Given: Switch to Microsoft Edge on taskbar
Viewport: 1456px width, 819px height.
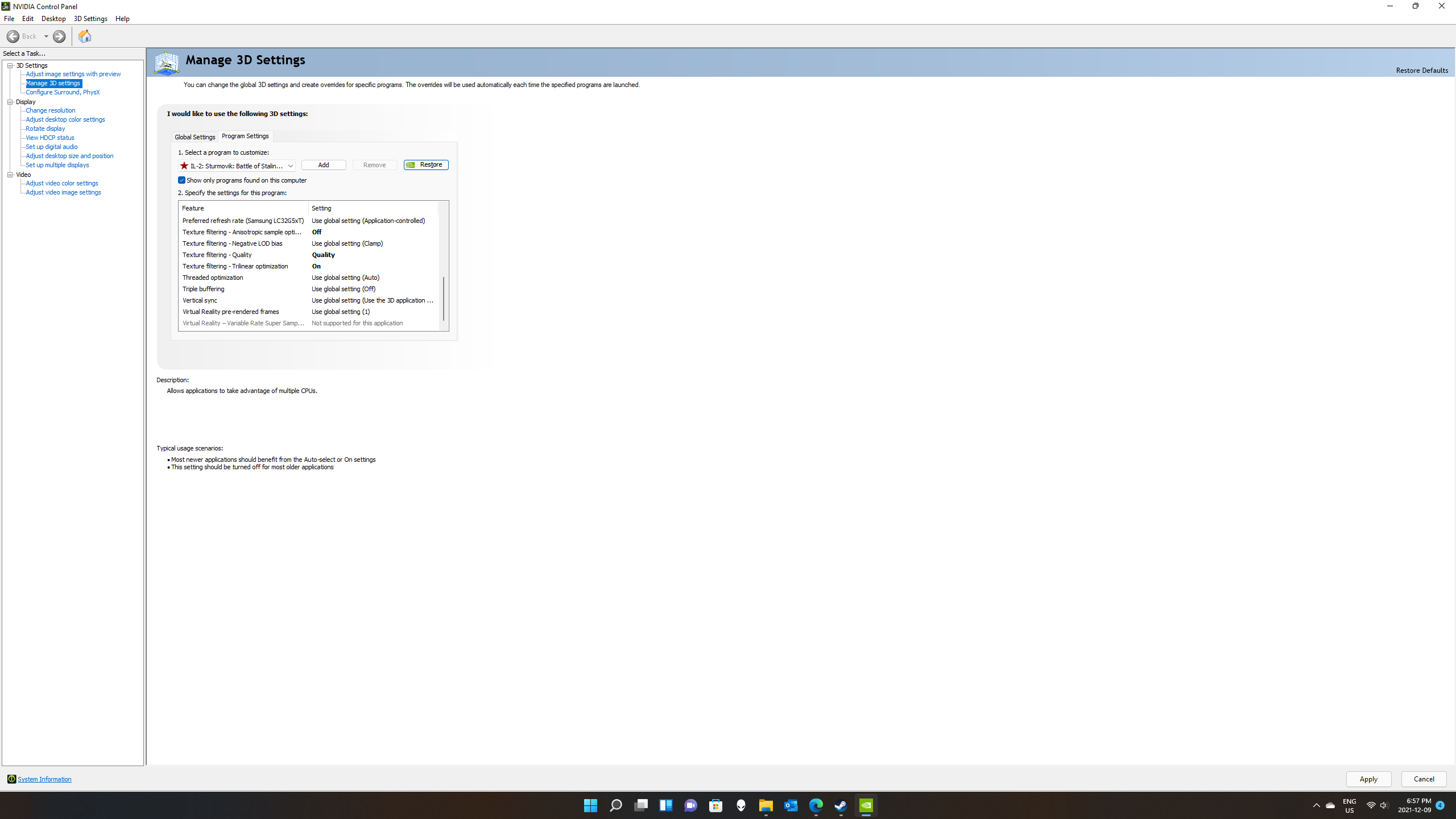Looking at the screenshot, I should point(816,805).
